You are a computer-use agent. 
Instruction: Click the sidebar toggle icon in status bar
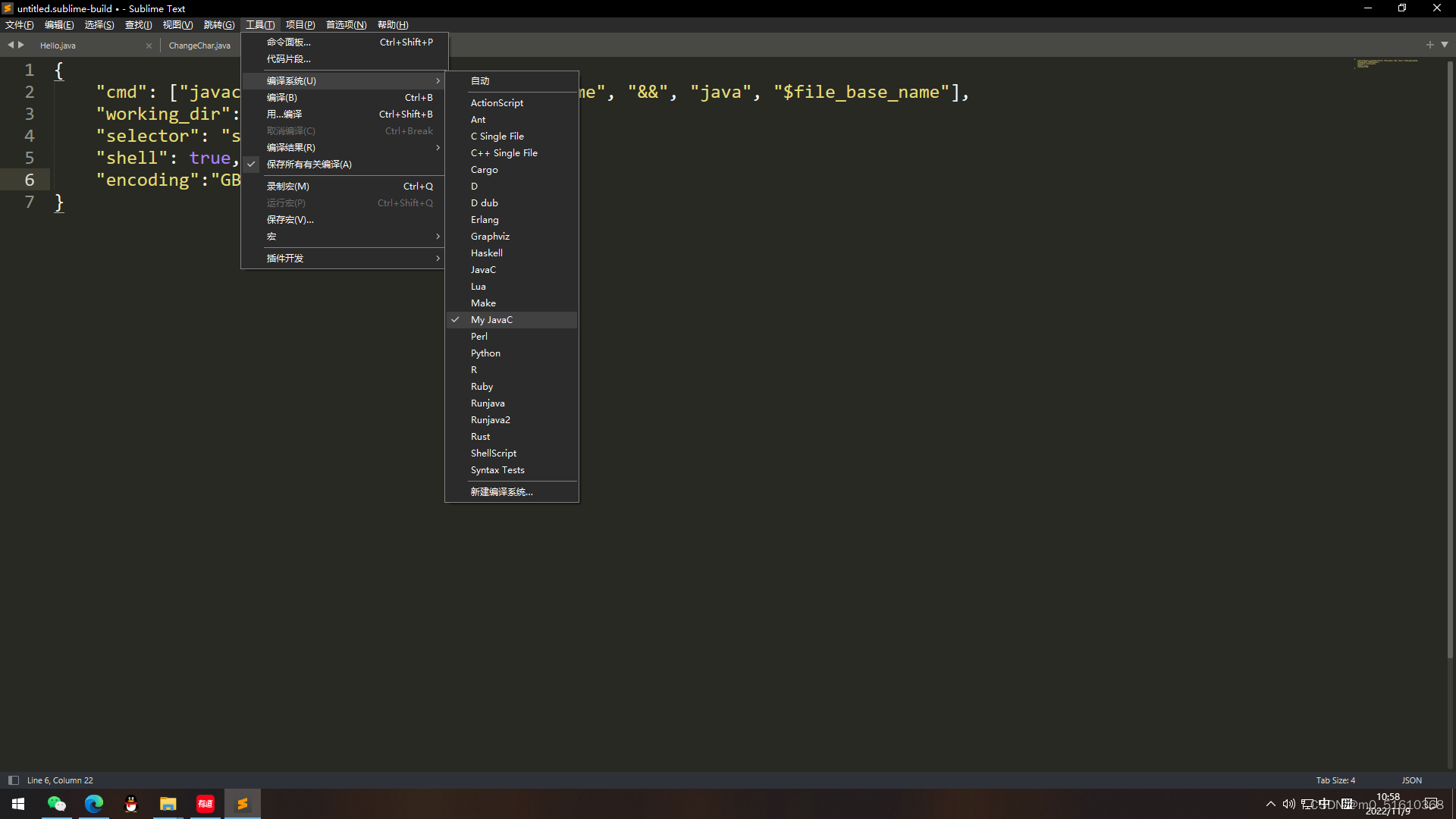(x=13, y=780)
